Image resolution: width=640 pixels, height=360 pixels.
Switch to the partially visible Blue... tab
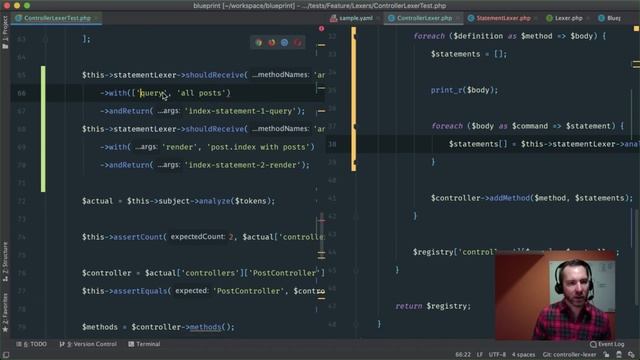tap(610, 18)
